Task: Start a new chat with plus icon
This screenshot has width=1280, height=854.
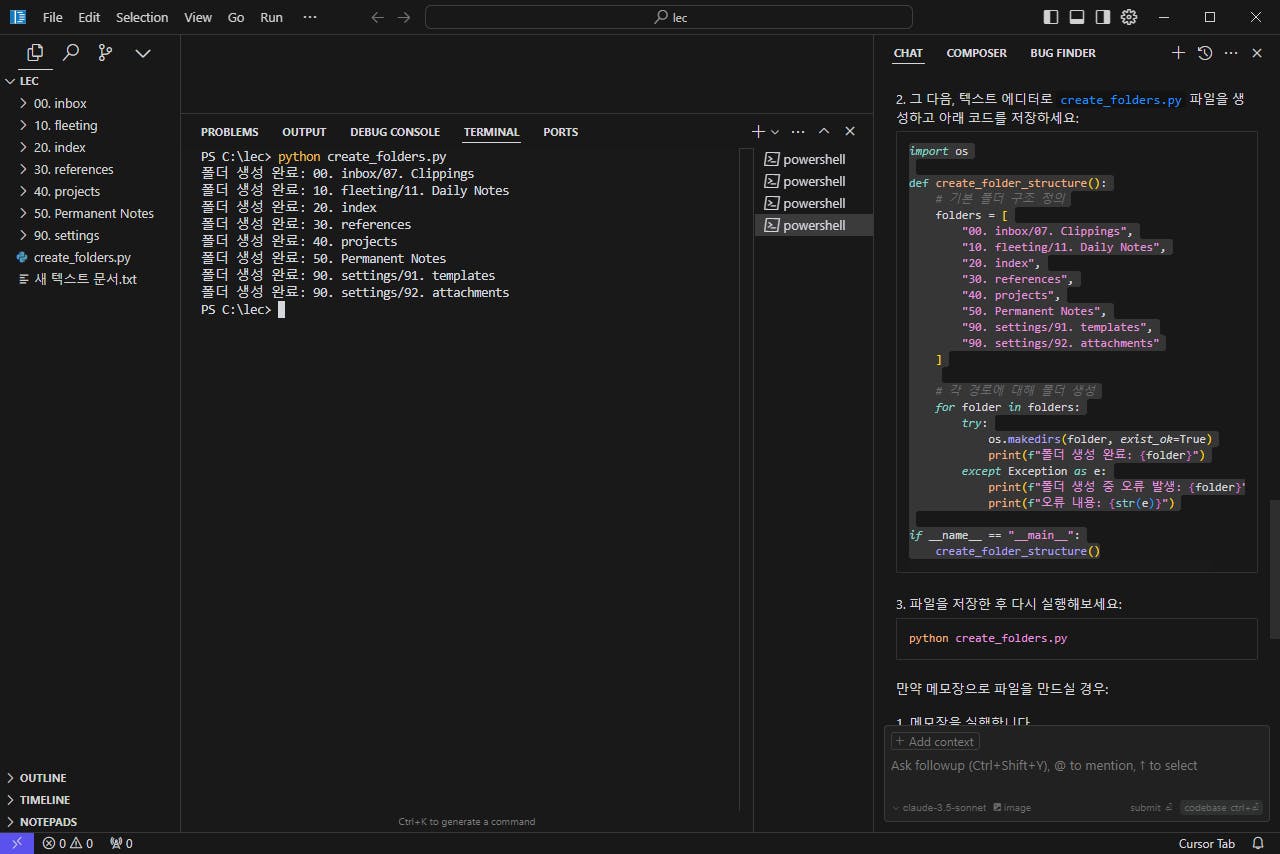Action: (x=1178, y=53)
